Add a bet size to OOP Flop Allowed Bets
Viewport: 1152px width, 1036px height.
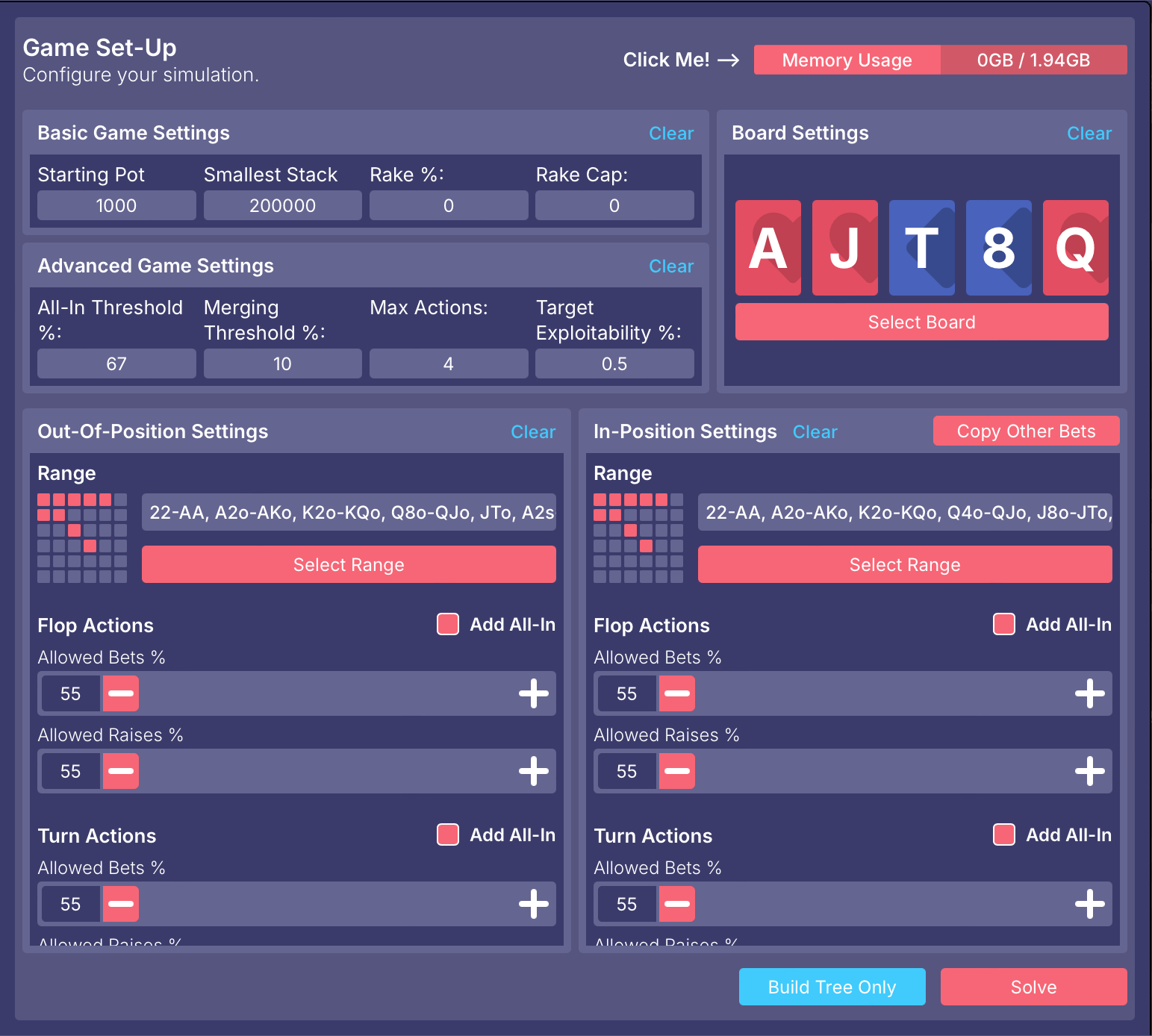point(534,693)
